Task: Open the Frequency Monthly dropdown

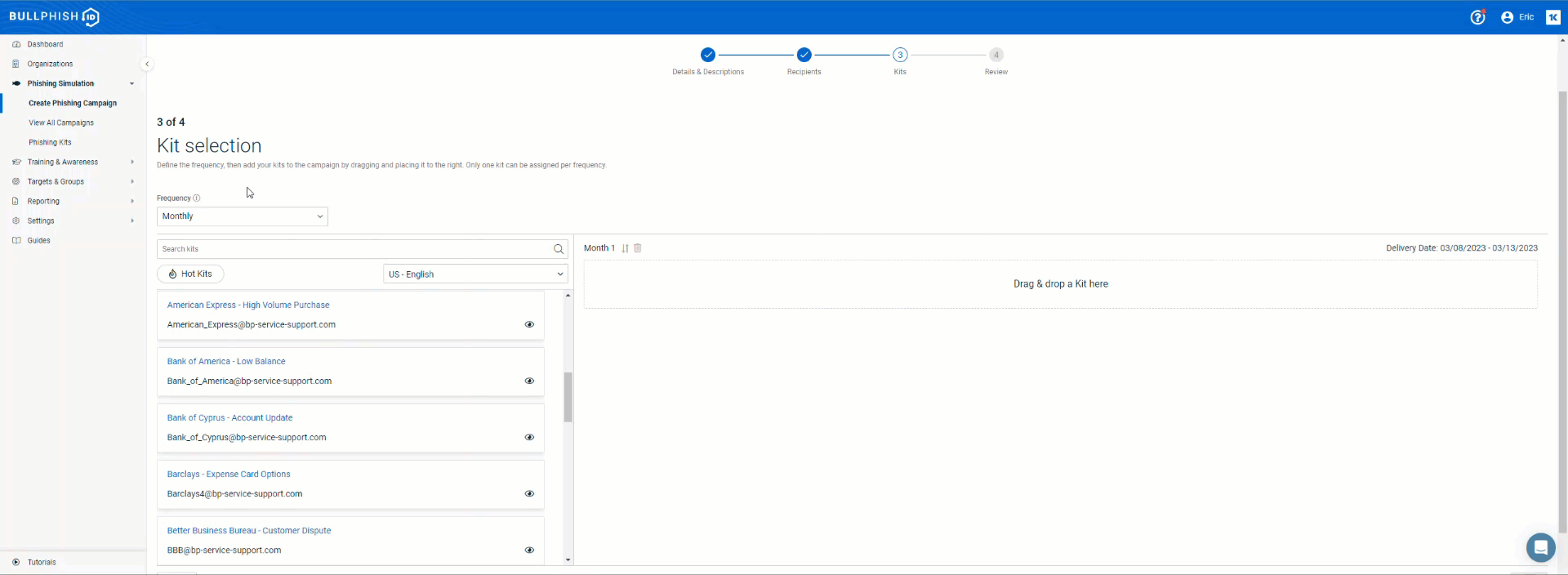Action: tap(243, 216)
